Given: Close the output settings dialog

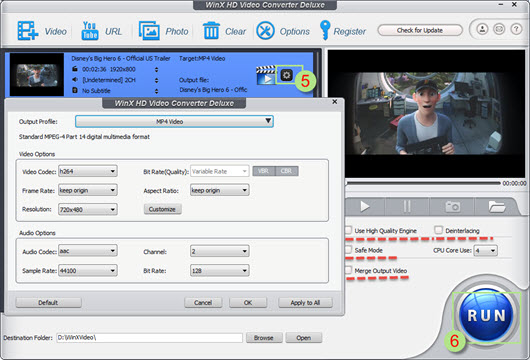Looking at the screenshot, I should (335, 101).
